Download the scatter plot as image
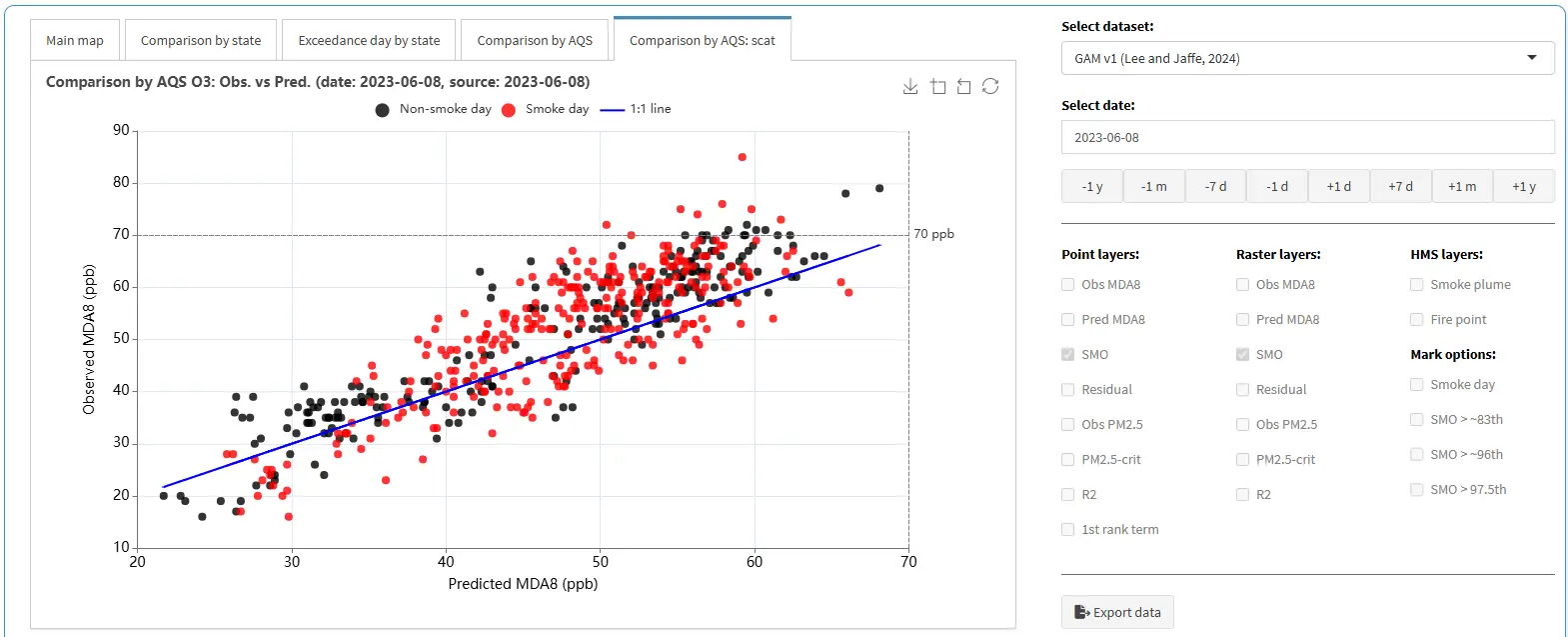The height and width of the screenshot is (637, 1568). click(909, 87)
